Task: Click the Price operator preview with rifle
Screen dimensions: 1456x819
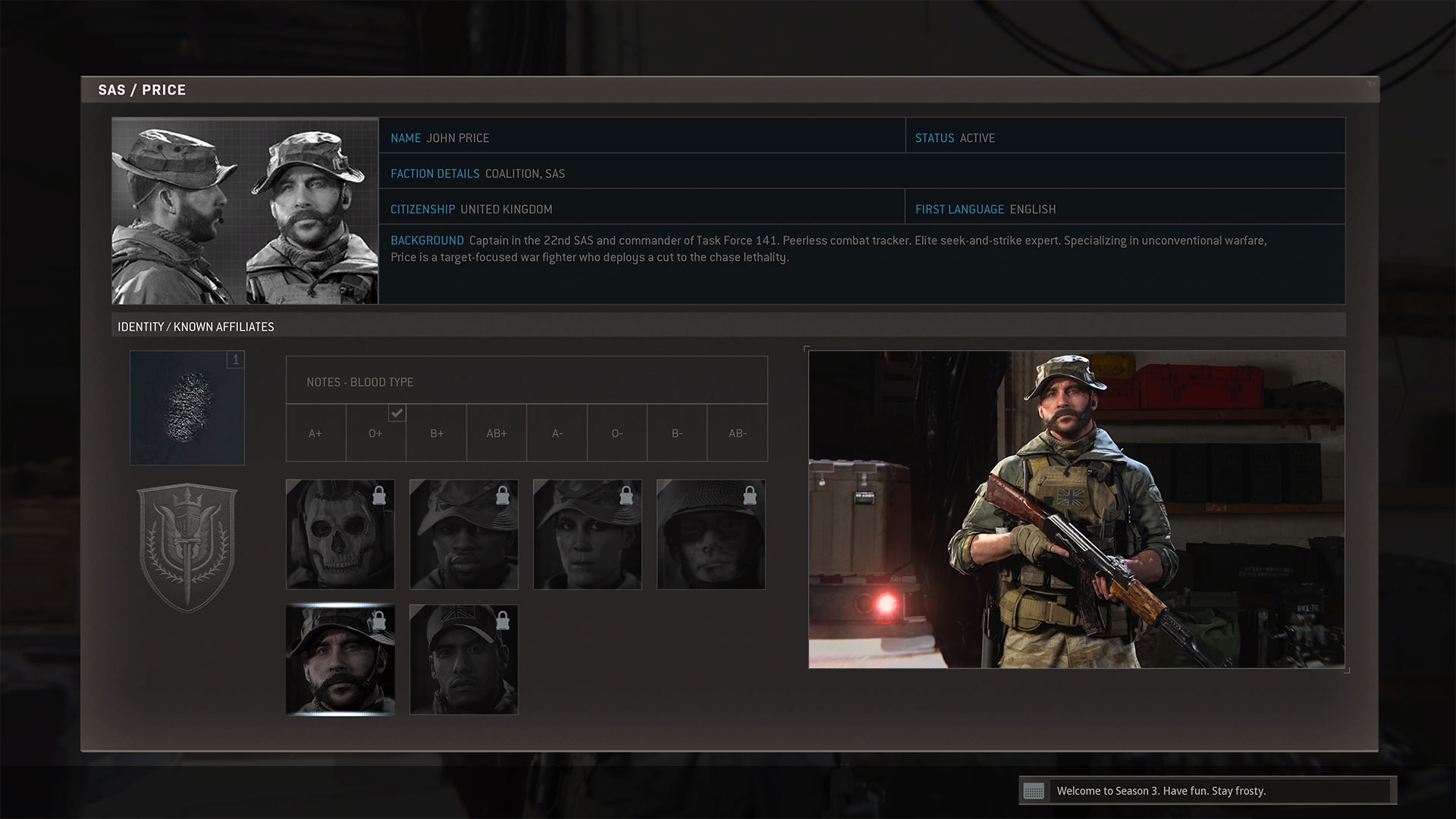Action: (x=1077, y=509)
